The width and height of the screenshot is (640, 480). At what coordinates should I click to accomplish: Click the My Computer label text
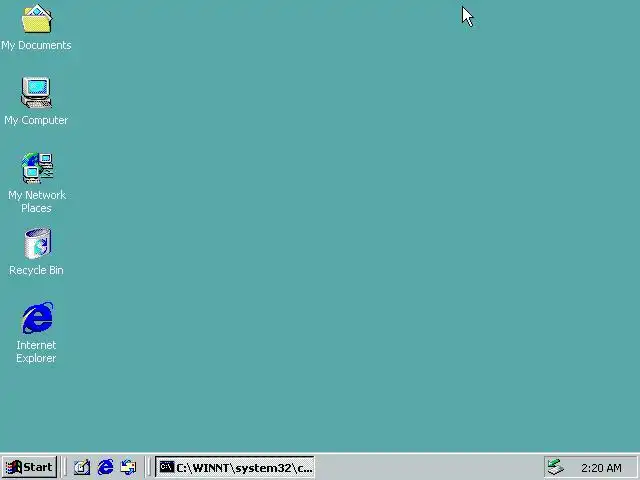(36, 120)
